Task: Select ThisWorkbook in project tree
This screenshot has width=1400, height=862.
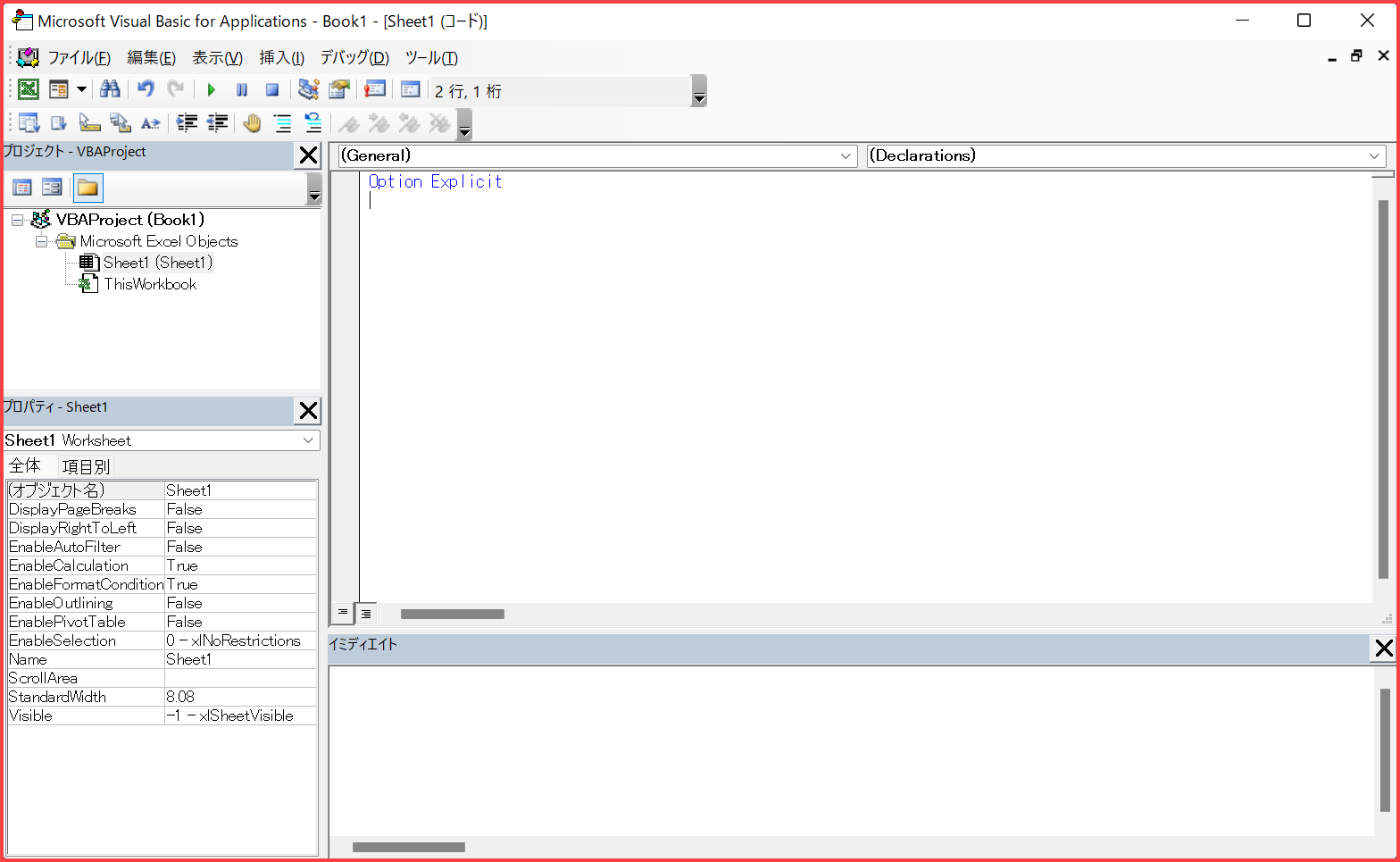Action: [150, 284]
